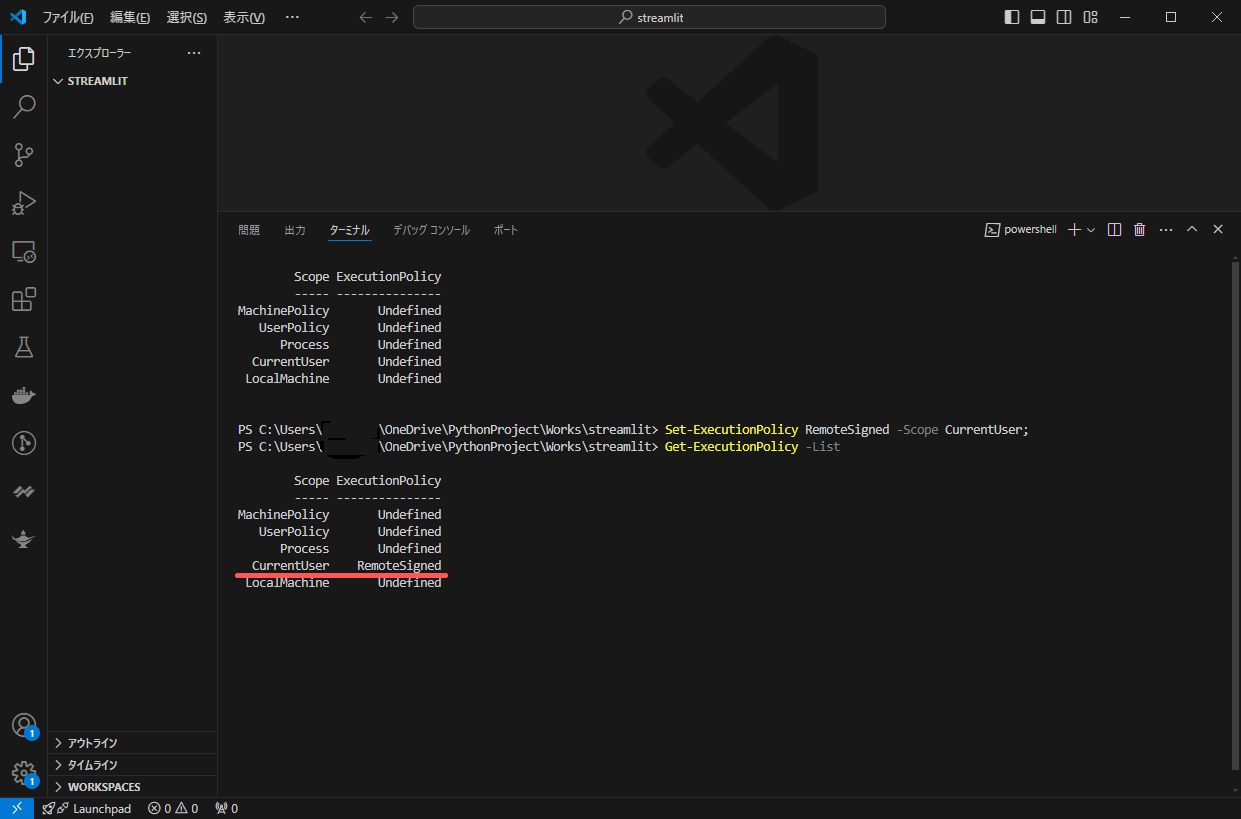Click the streamlit command center search box

coord(649,17)
